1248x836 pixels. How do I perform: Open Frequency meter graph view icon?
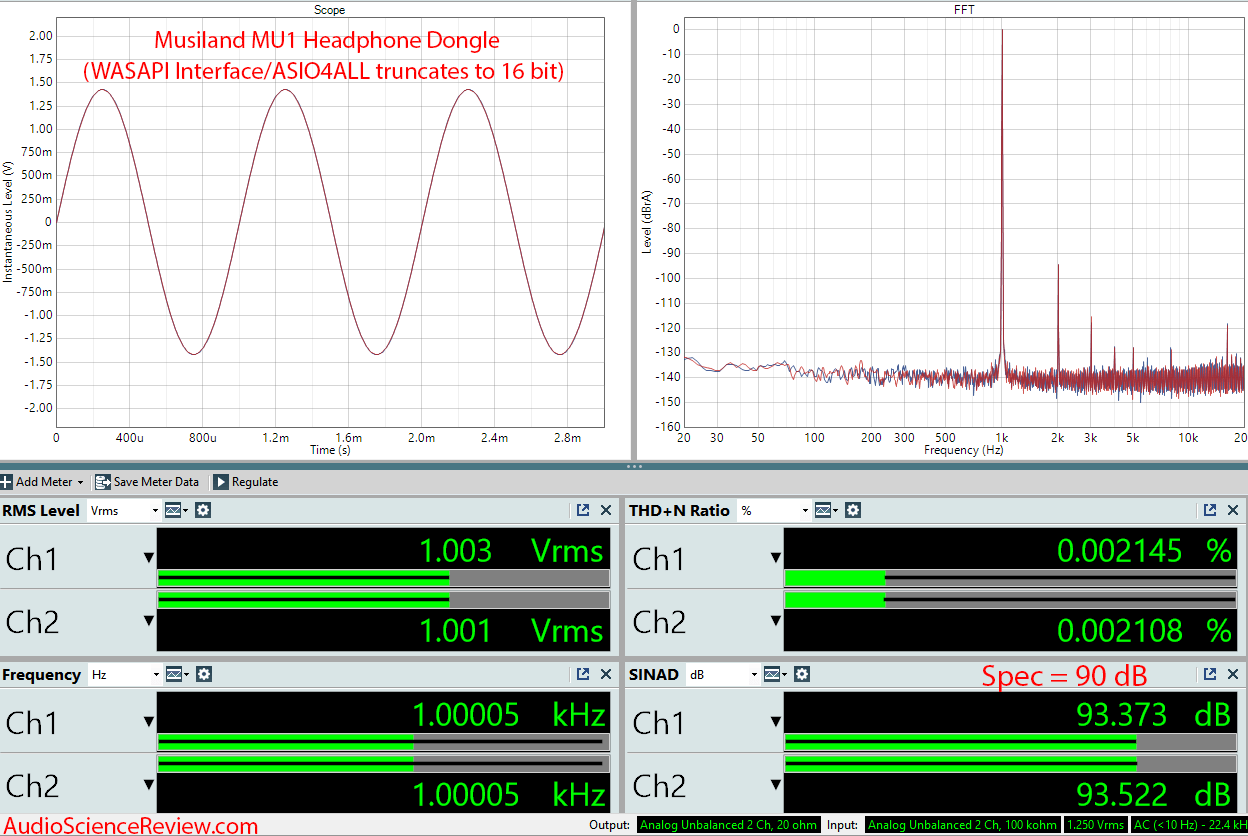point(176,674)
